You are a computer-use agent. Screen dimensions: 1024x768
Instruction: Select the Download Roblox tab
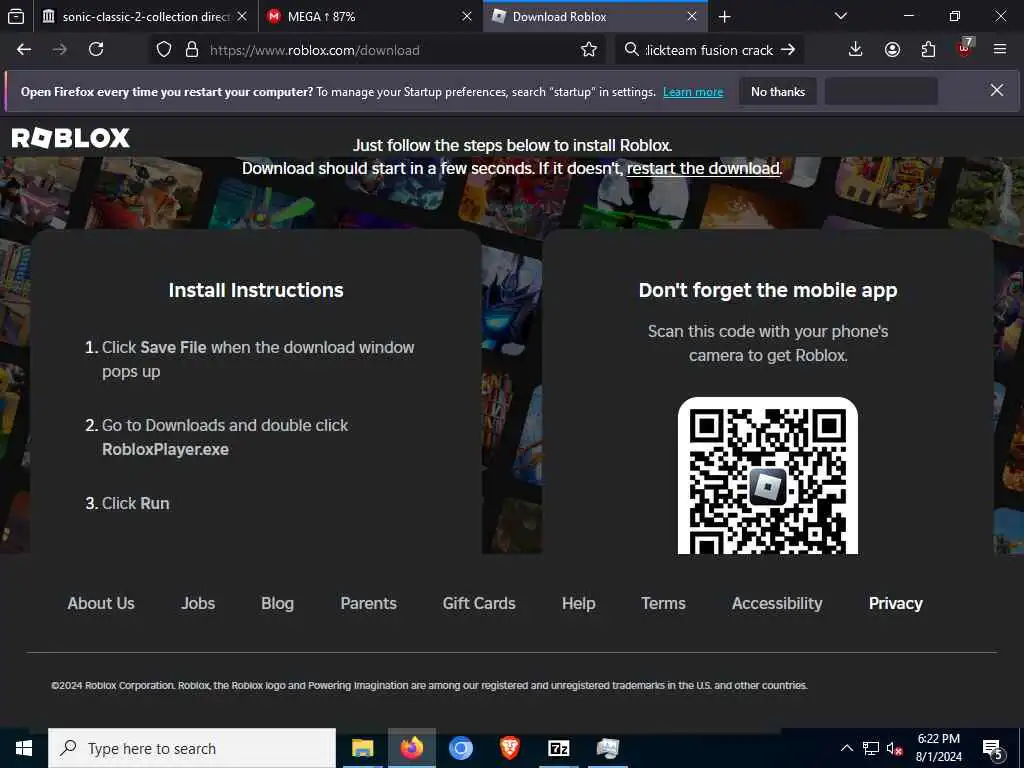click(594, 16)
